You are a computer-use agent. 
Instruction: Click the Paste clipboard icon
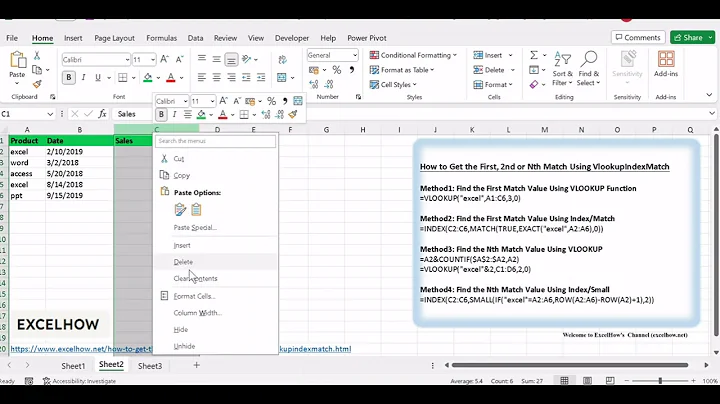(17, 60)
